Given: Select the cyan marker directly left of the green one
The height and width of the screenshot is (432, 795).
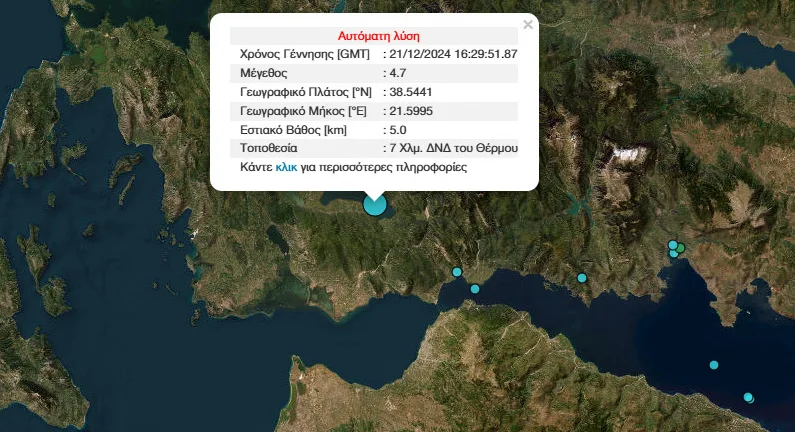Looking at the screenshot, I should click(x=673, y=244).
